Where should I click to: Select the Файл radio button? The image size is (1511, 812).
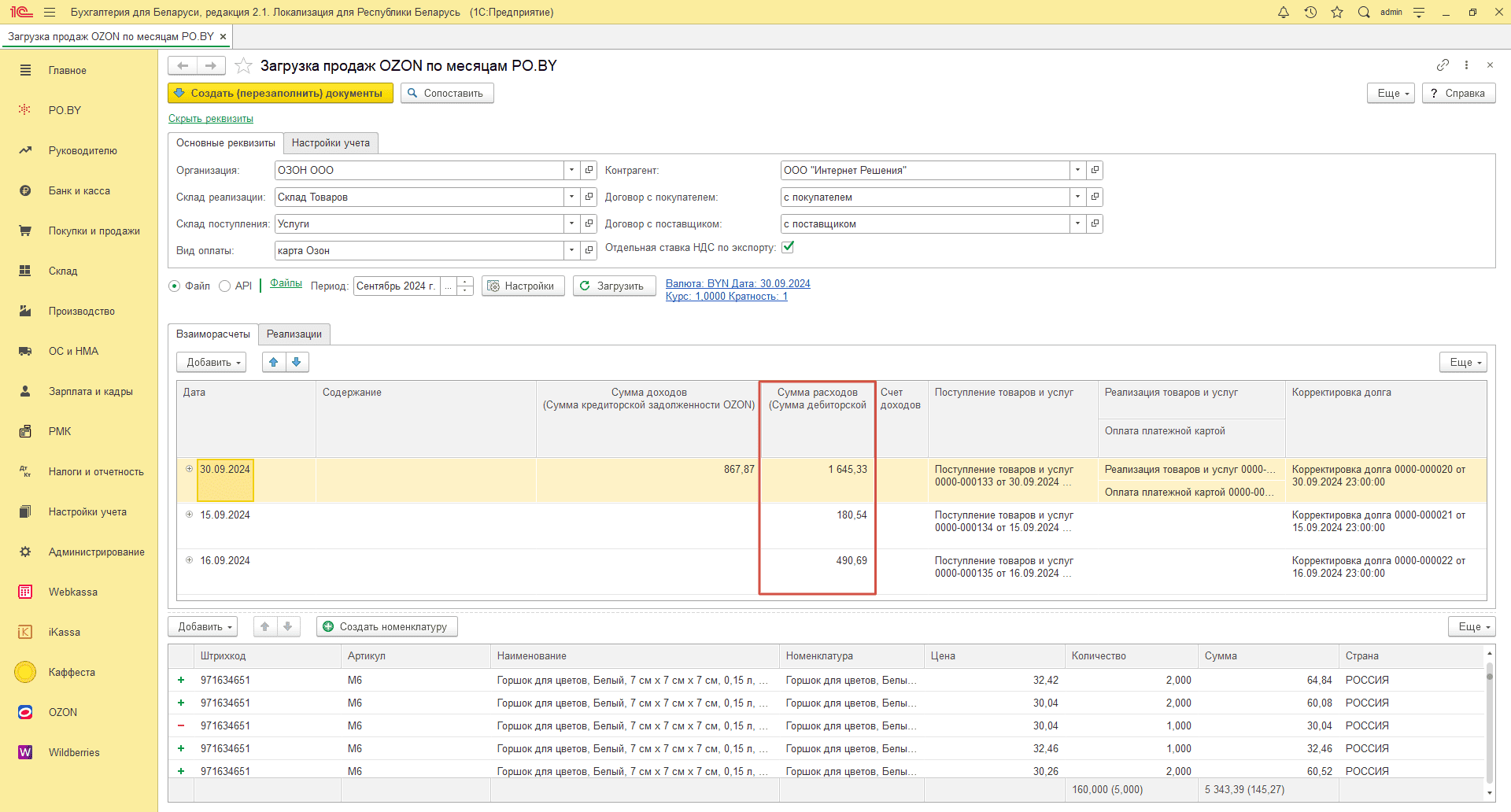click(x=175, y=286)
